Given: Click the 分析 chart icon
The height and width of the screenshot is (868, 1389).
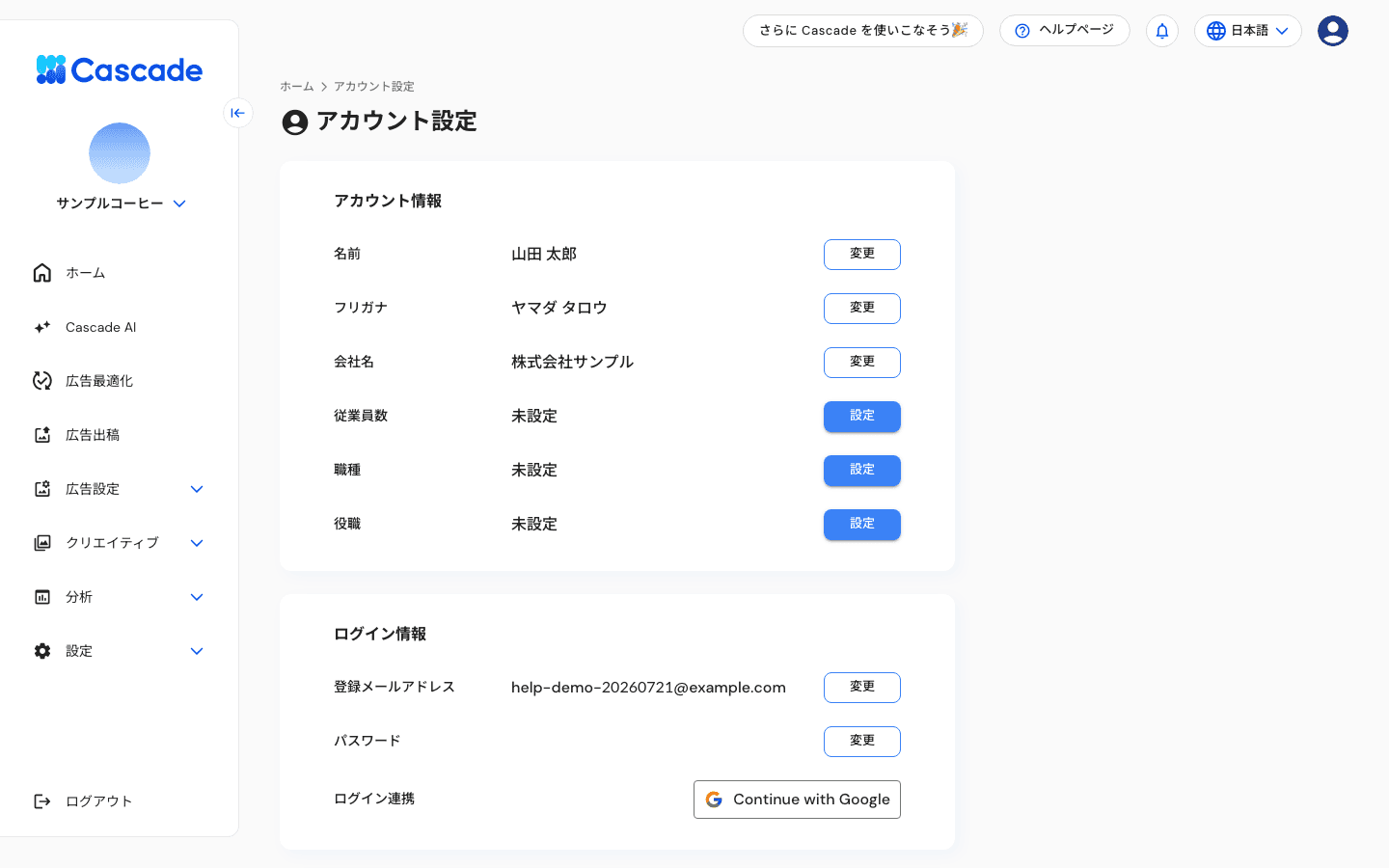Looking at the screenshot, I should click(x=42, y=597).
